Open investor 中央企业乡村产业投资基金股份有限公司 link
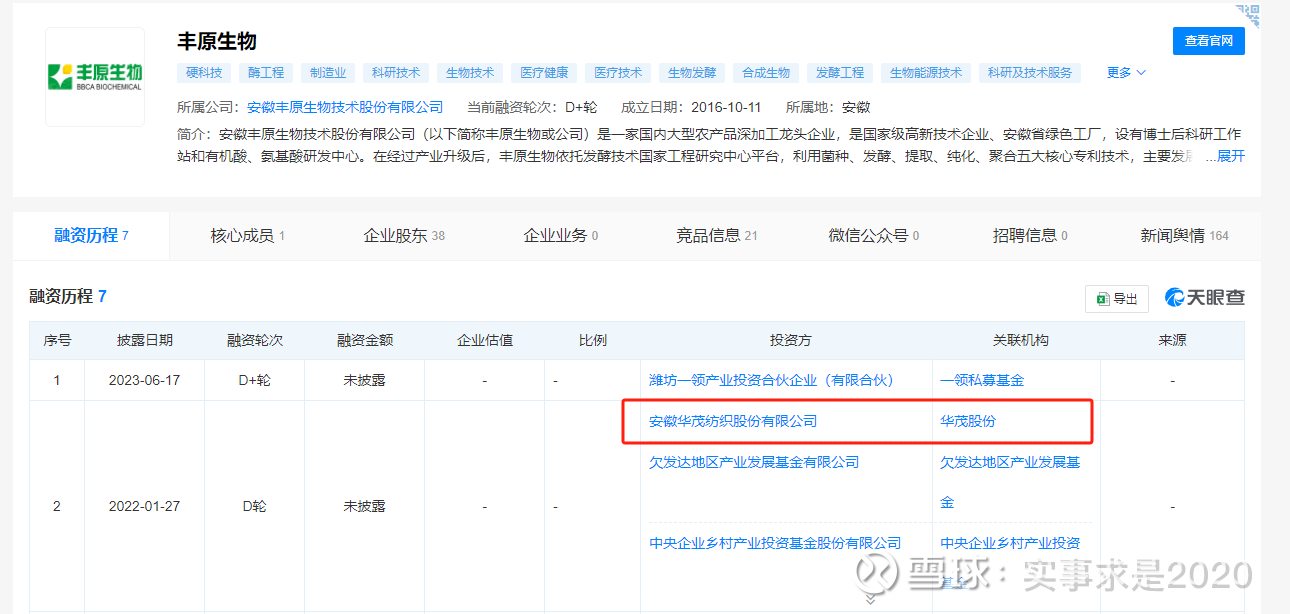 pyautogui.click(x=775, y=543)
